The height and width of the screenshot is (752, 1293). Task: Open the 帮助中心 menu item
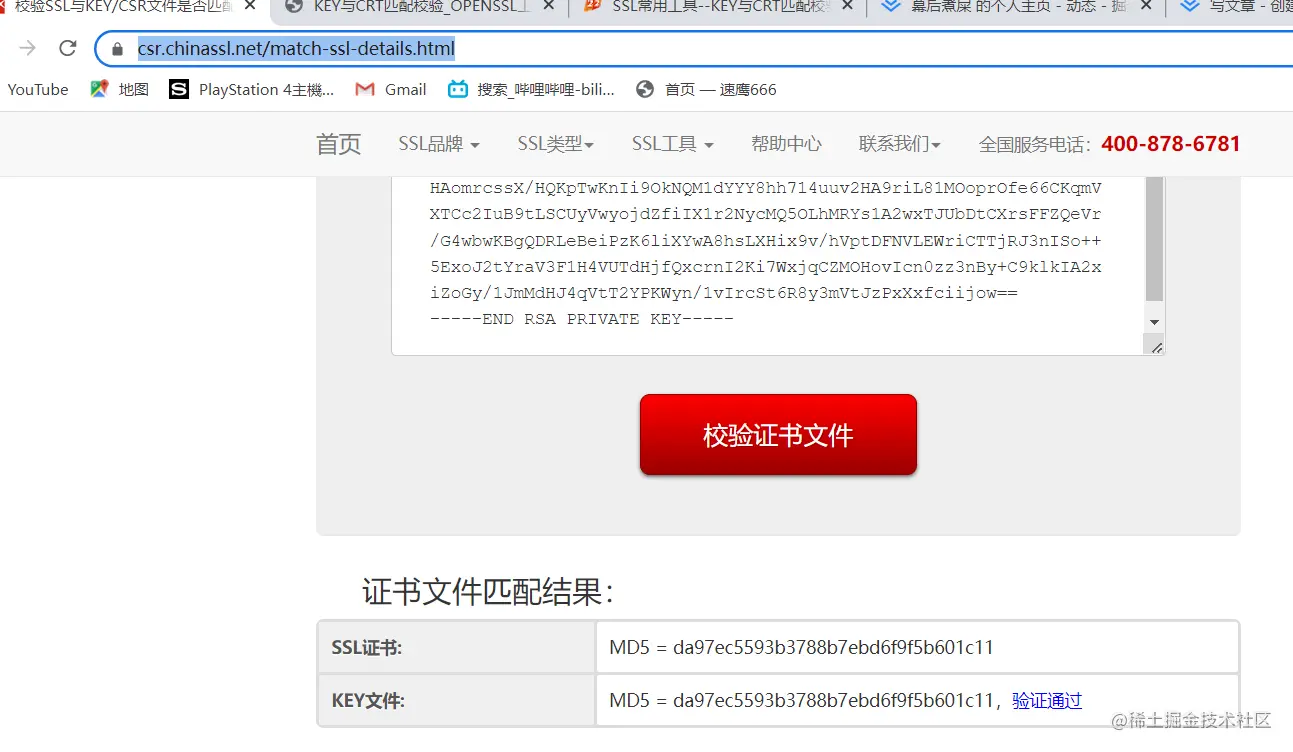point(786,144)
